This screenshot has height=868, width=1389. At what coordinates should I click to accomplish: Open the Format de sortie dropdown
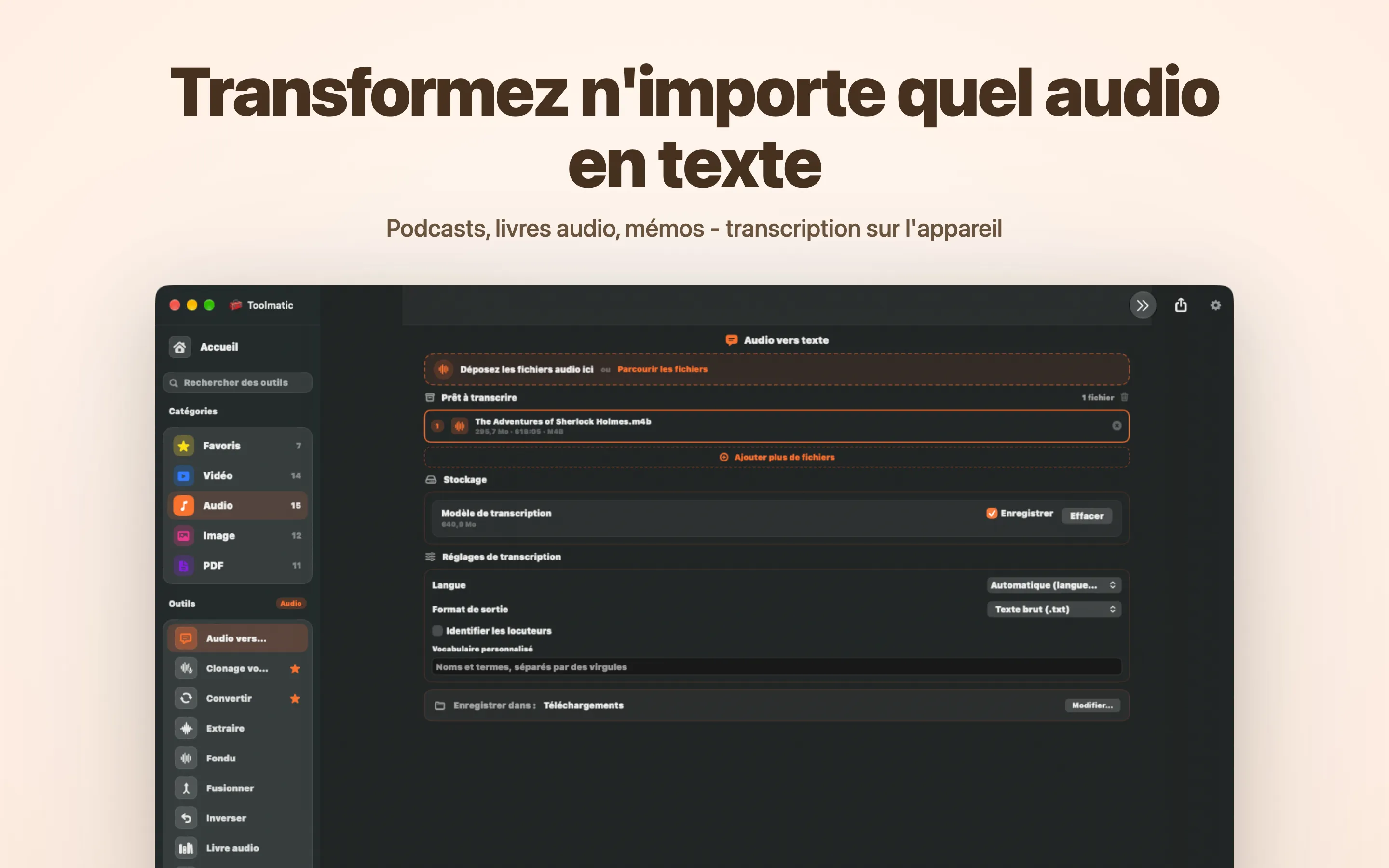(x=1054, y=609)
